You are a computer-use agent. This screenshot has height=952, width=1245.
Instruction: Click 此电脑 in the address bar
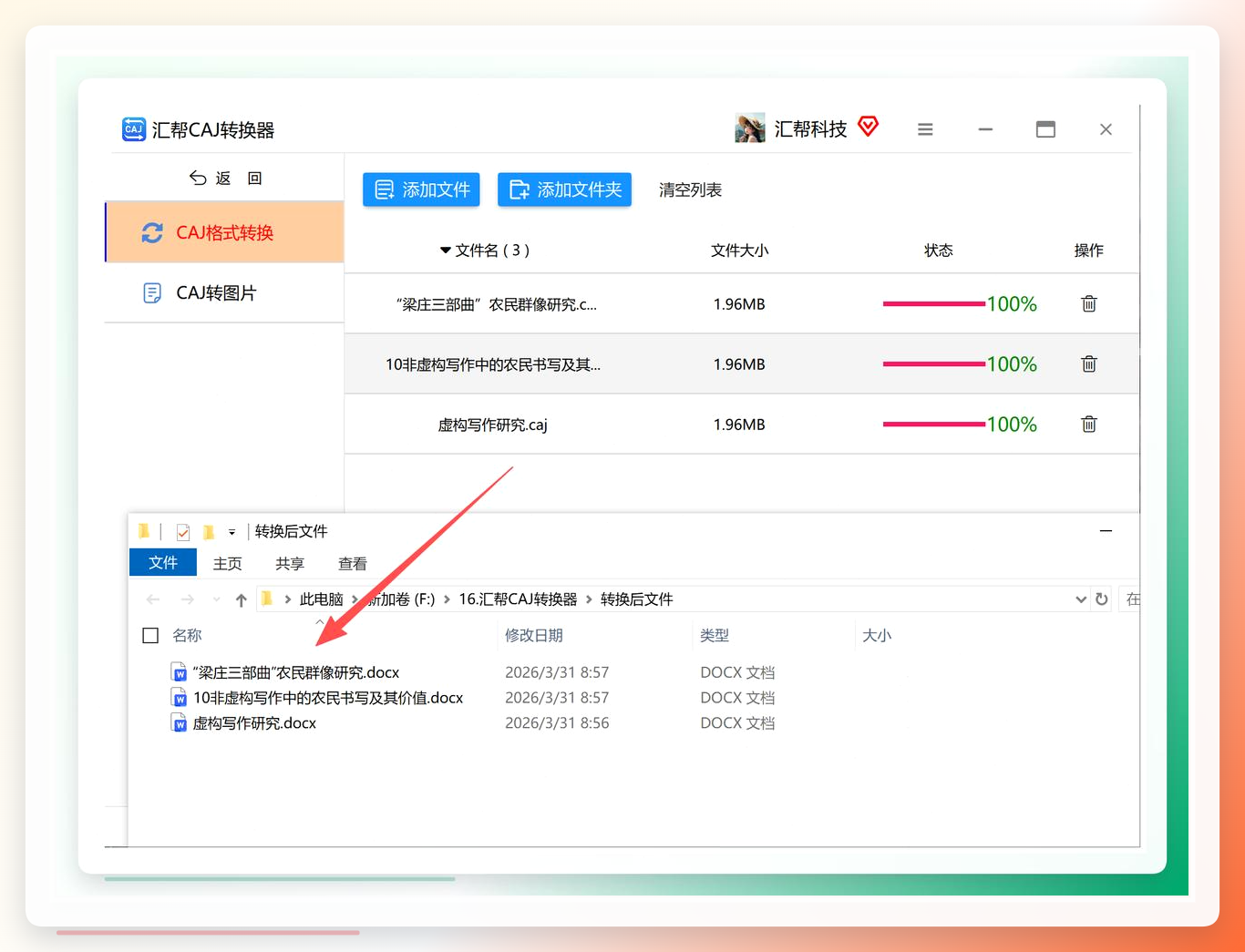pos(321,599)
